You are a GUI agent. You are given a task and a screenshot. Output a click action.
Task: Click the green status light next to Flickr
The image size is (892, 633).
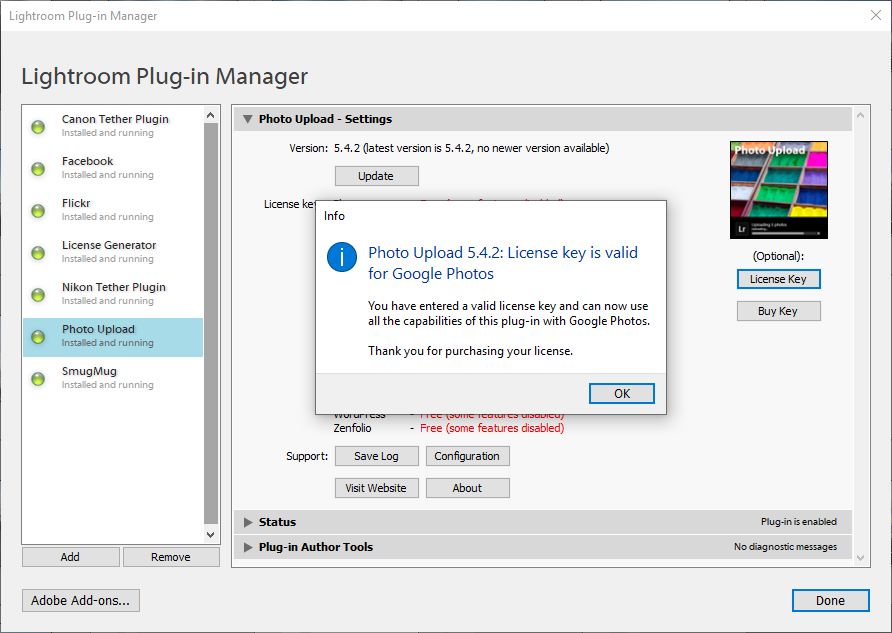tap(39, 211)
